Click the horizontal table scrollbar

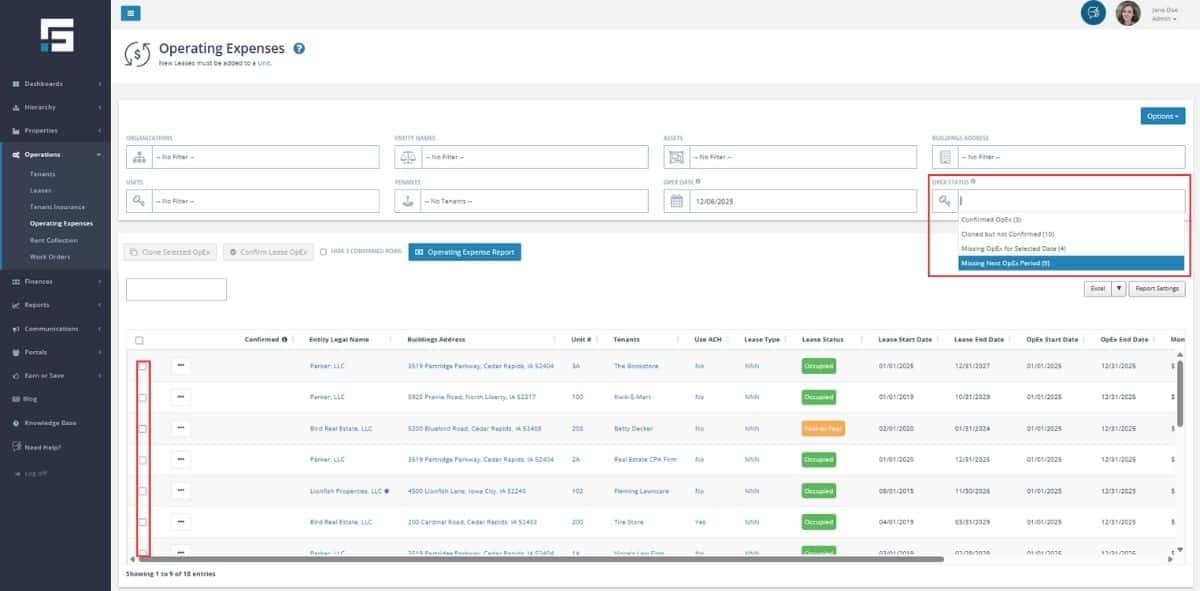coord(540,559)
